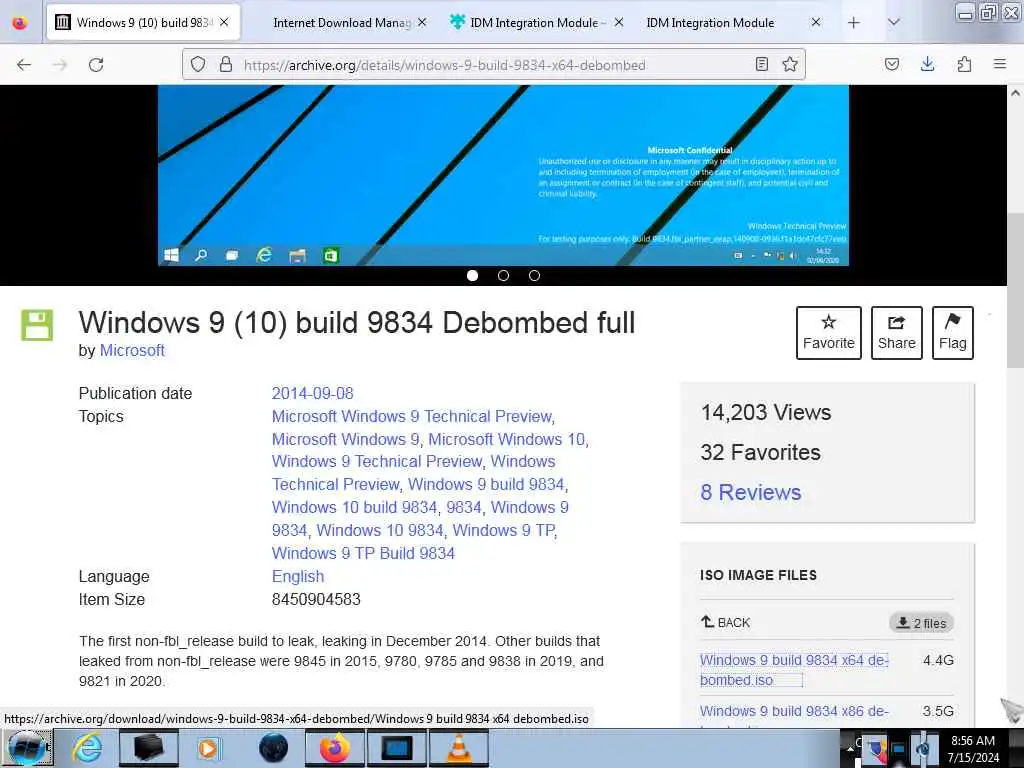Open the Windows Start orb
Screen dimensions: 1024x768
[27, 748]
